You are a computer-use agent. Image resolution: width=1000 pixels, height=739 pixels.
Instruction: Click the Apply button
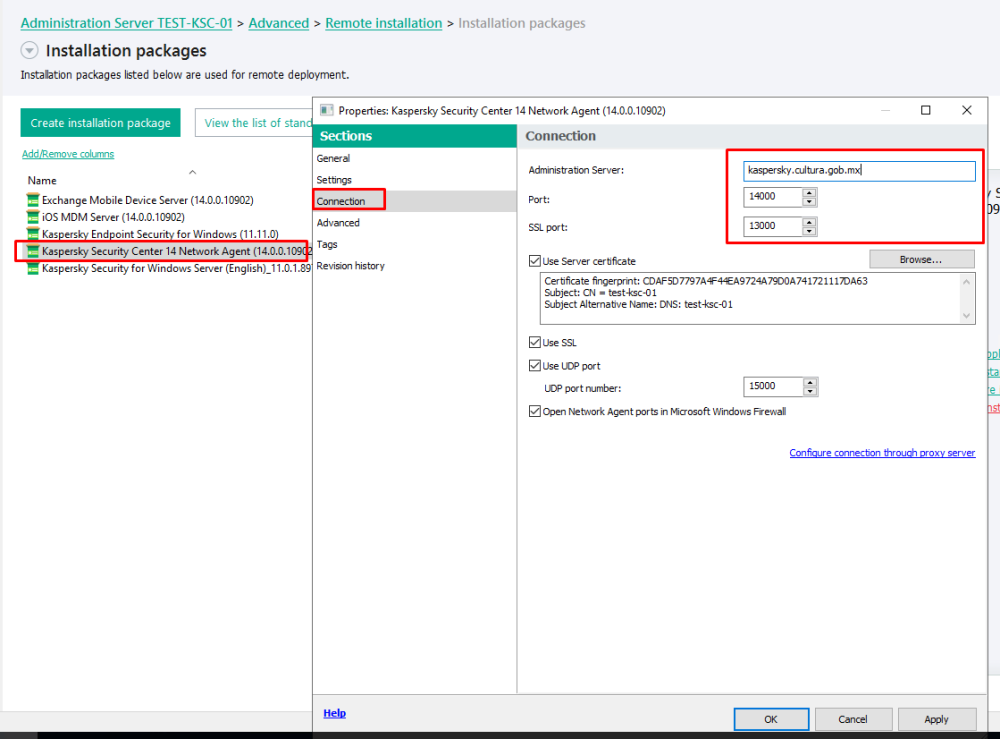[936, 719]
